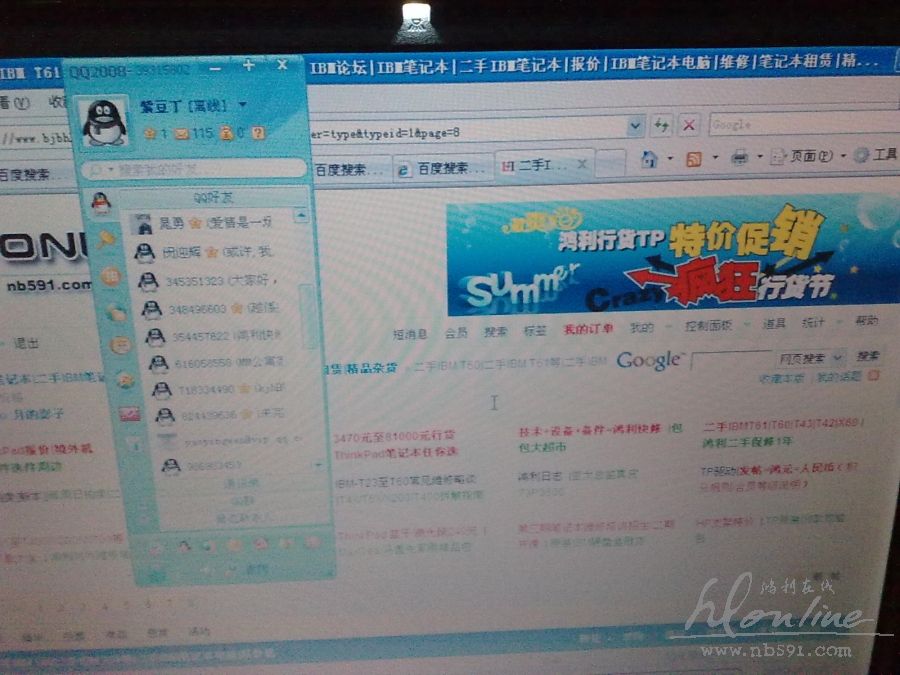This screenshot has width=900, height=675.
Task: Open the red stock-chart sidebar icon in QQ
Action: click(x=130, y=413)
